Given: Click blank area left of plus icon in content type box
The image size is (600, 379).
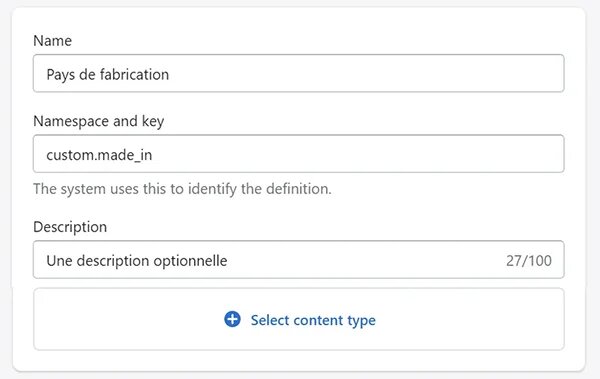Looking at the screenshot, I should (x=126, y=319).
